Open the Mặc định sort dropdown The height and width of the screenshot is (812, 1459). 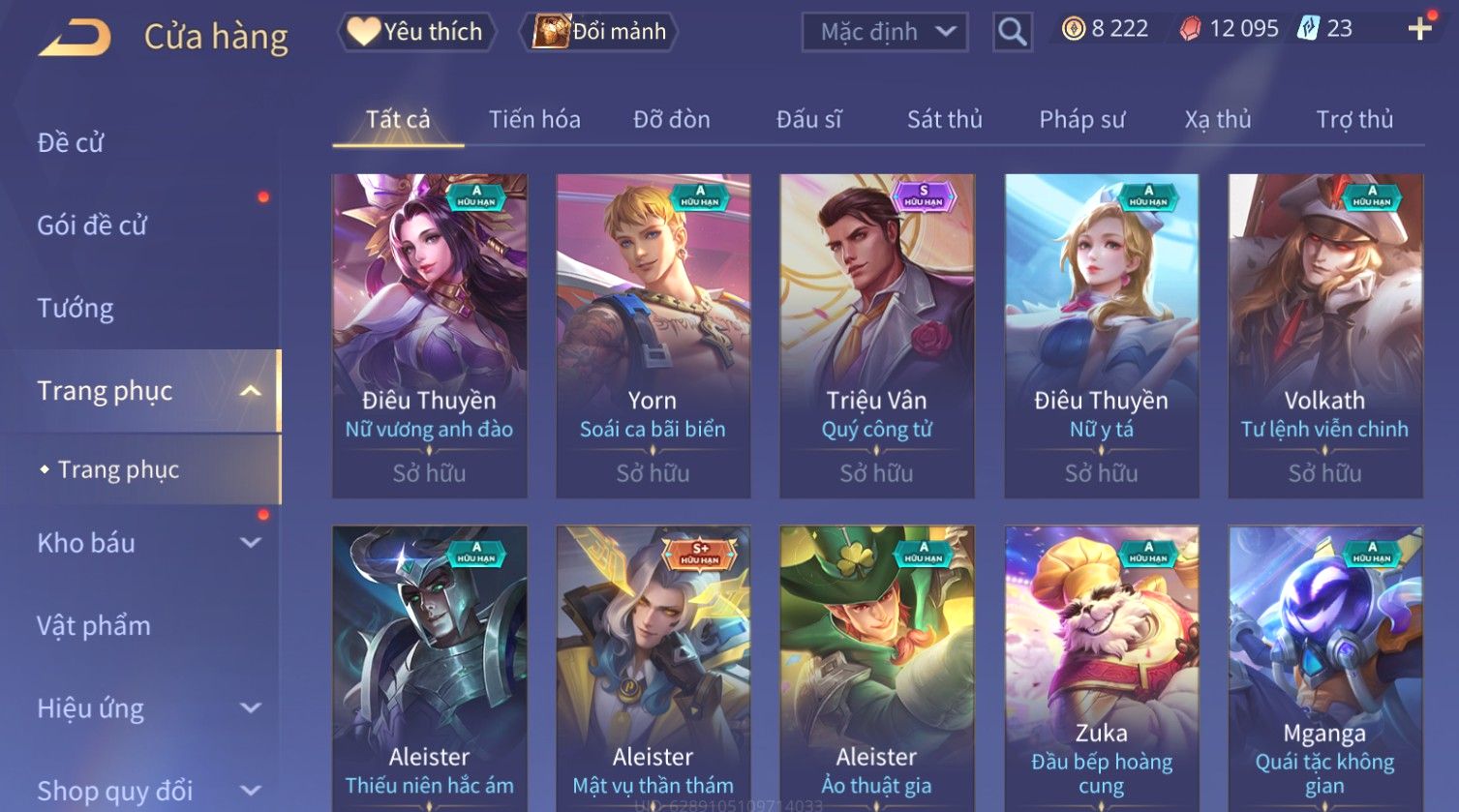coord(885,32)
